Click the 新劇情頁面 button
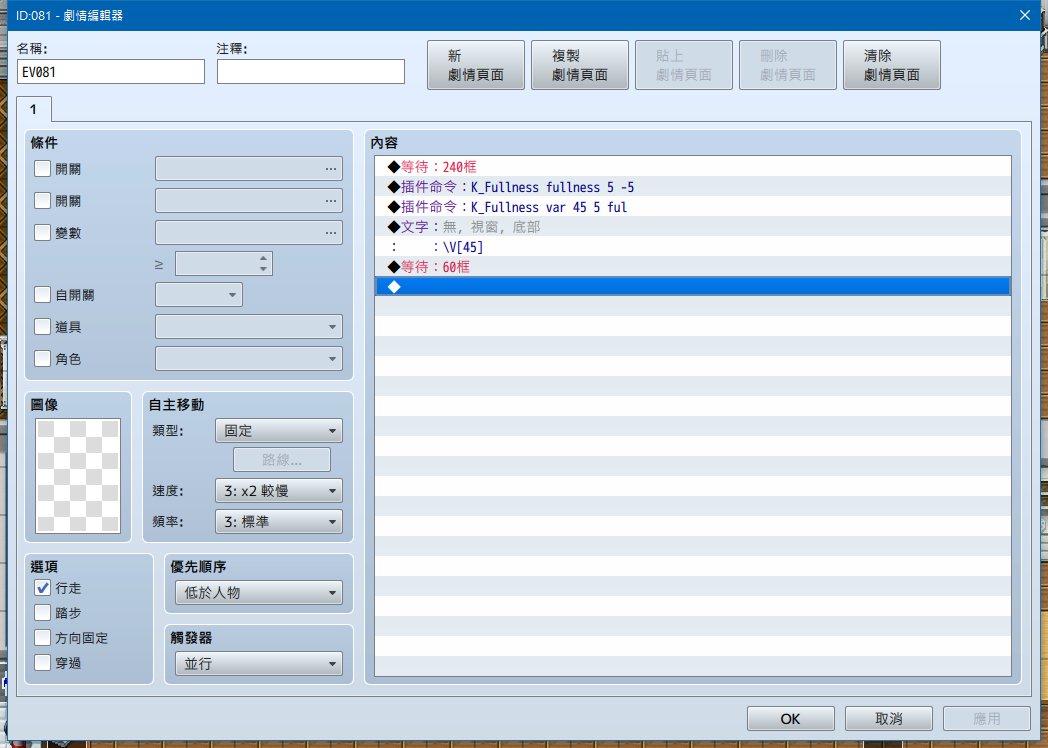The height and width of the screenshot is (748, 1048). pyautogui.click(x=476, y=65)
